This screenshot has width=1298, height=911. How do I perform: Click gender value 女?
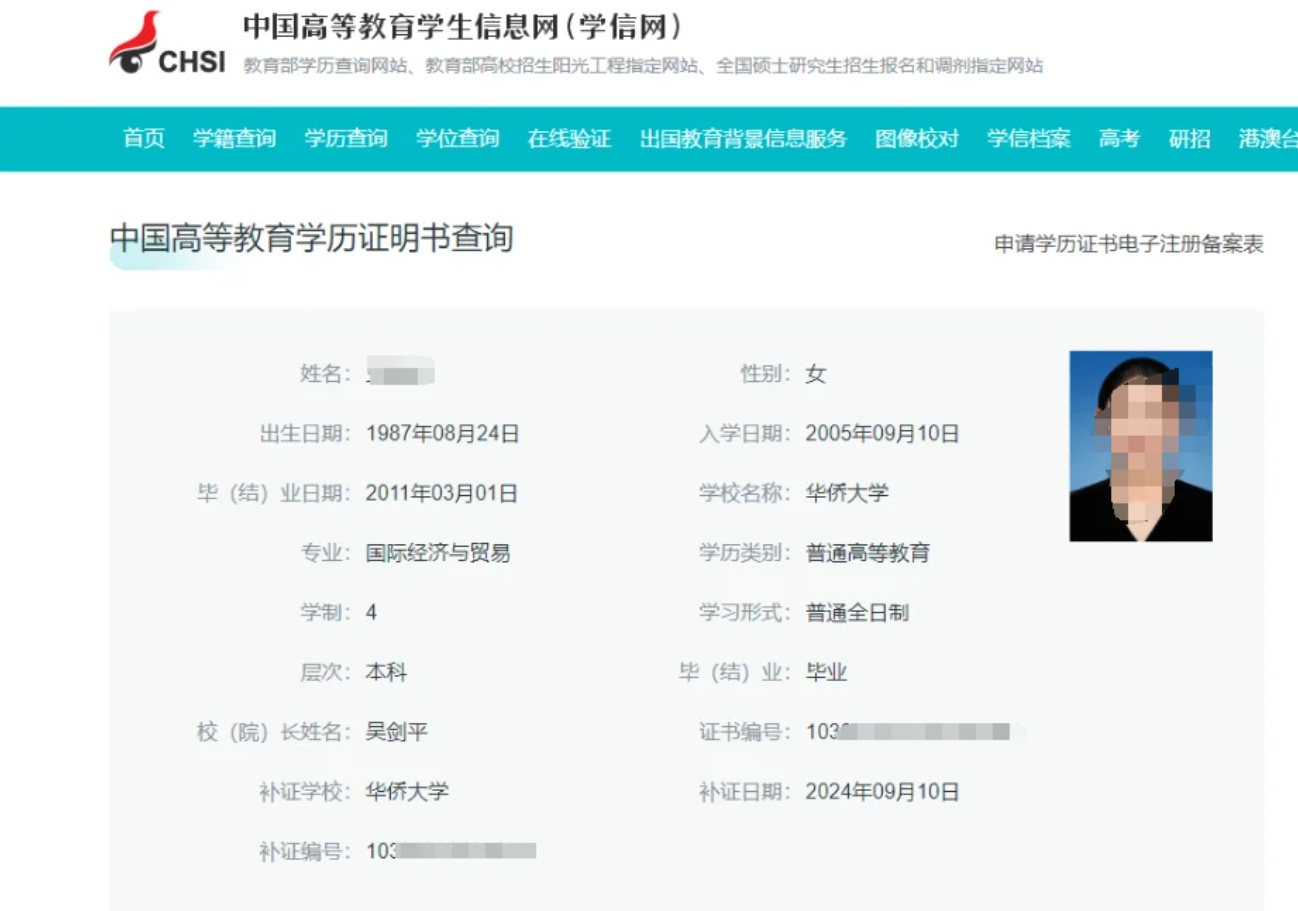click(816, 375)
